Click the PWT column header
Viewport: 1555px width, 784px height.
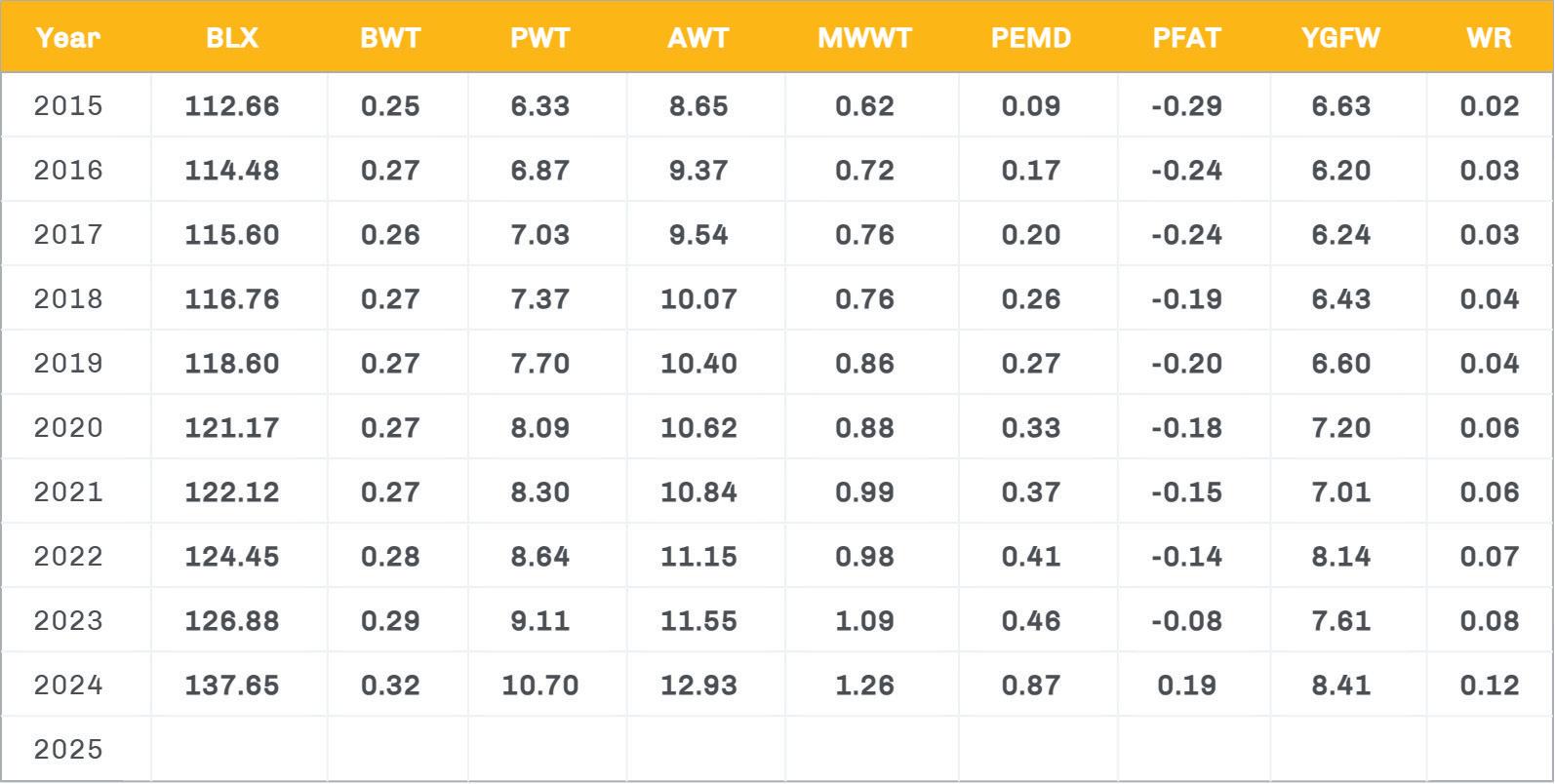click(539, 38)
